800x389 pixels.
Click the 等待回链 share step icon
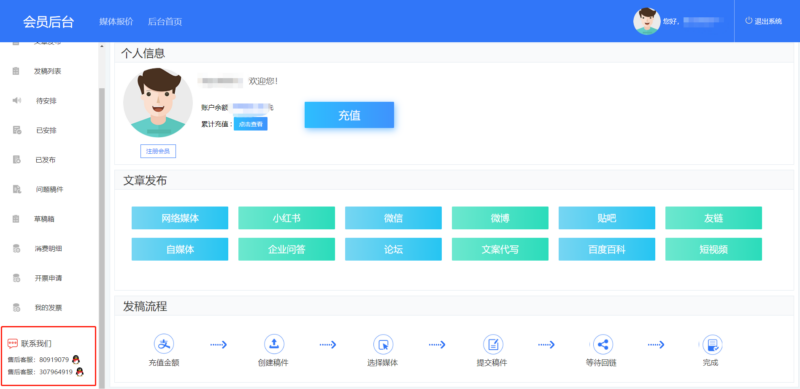pyautogui.click(x=603, y=344)
